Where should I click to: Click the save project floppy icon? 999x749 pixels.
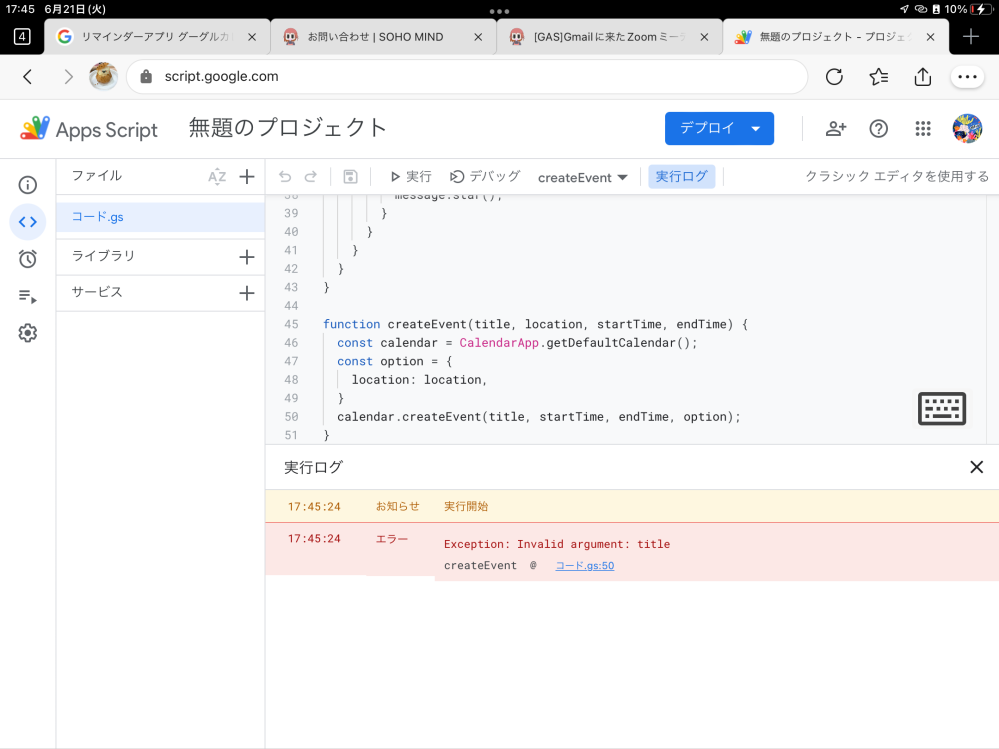[x=350, y=177]
